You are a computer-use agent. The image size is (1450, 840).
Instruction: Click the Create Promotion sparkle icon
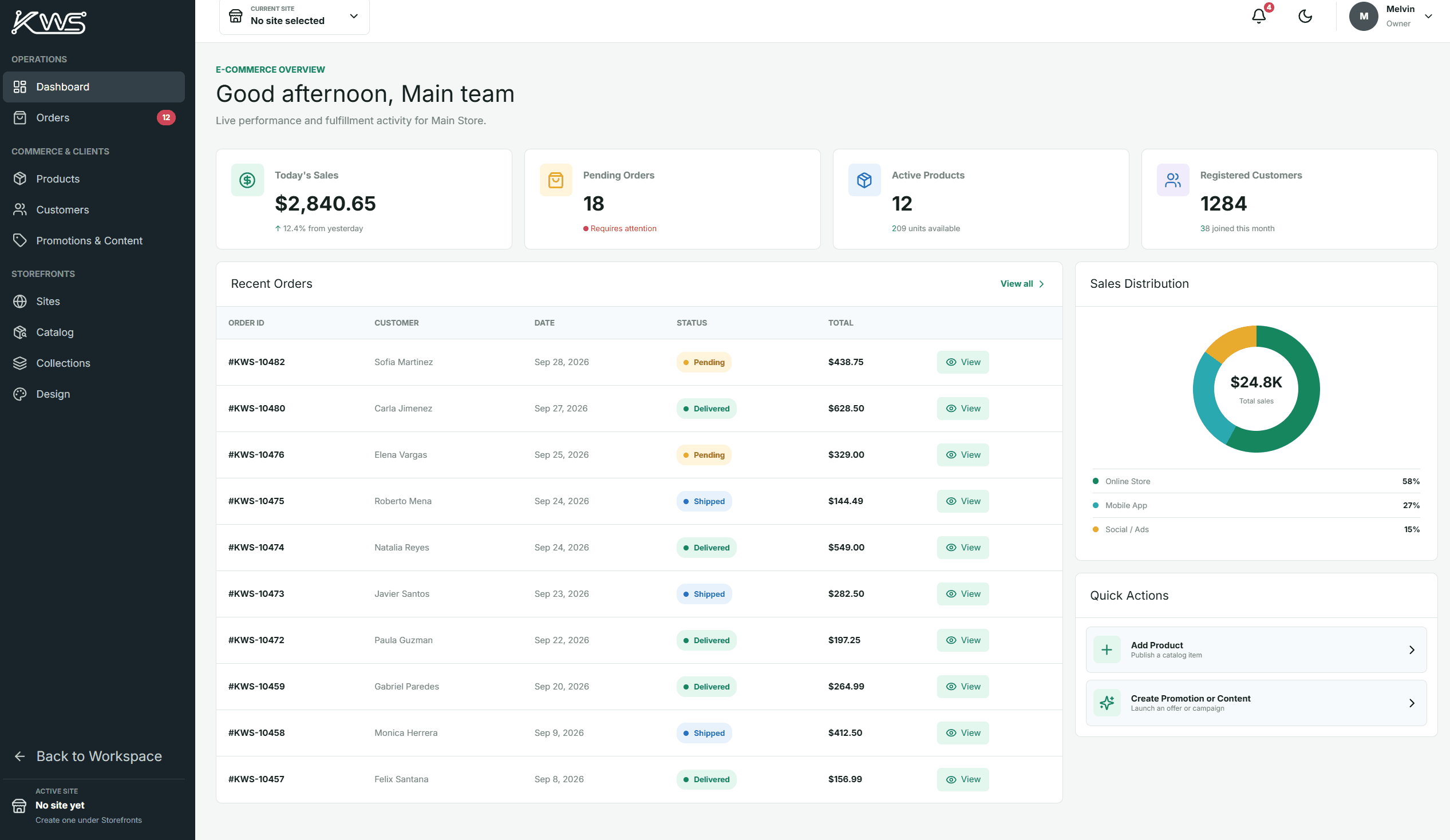[1106, 703]
